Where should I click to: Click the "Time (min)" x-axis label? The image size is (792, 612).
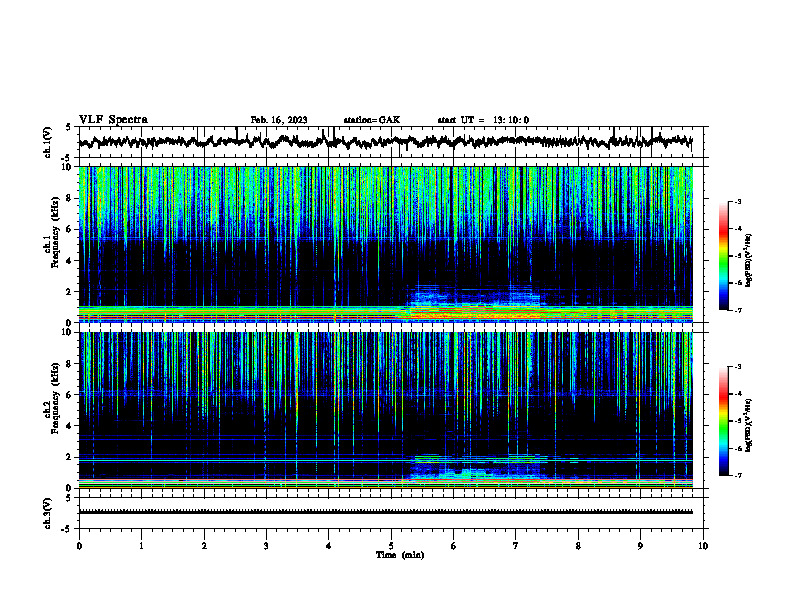tap(400, 555)
